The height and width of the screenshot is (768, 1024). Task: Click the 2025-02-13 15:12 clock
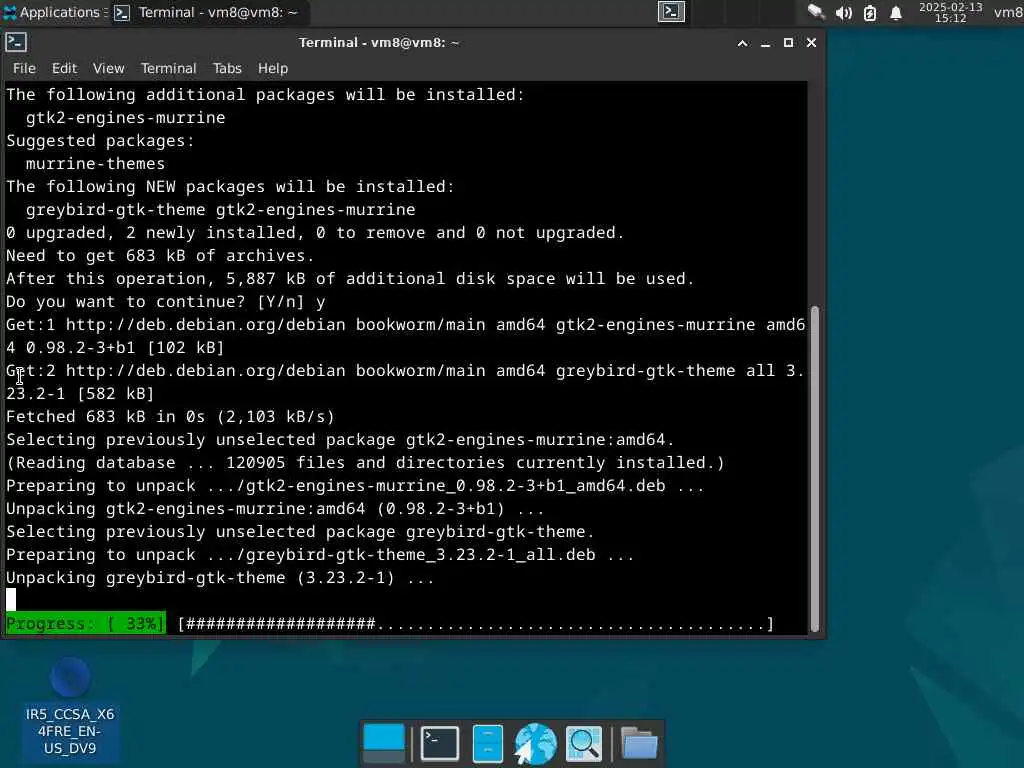click(950, 12)
